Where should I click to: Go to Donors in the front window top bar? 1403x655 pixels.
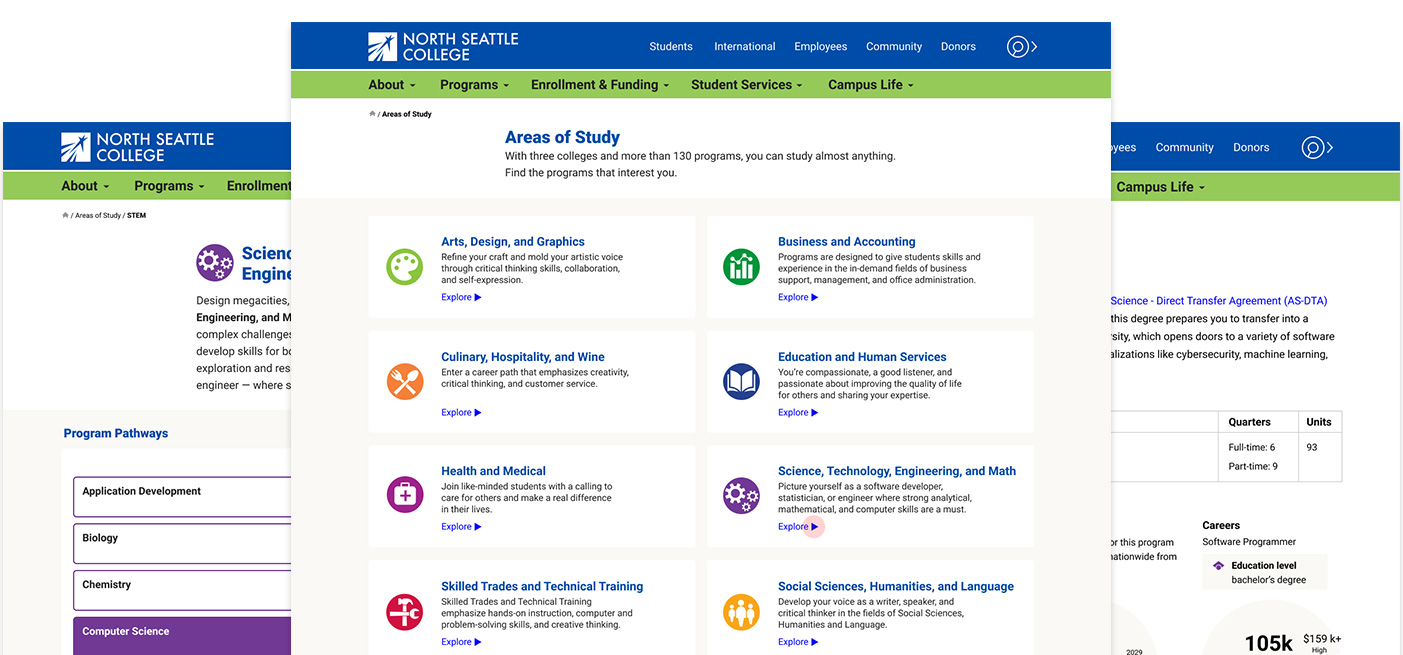coord(958,47)
